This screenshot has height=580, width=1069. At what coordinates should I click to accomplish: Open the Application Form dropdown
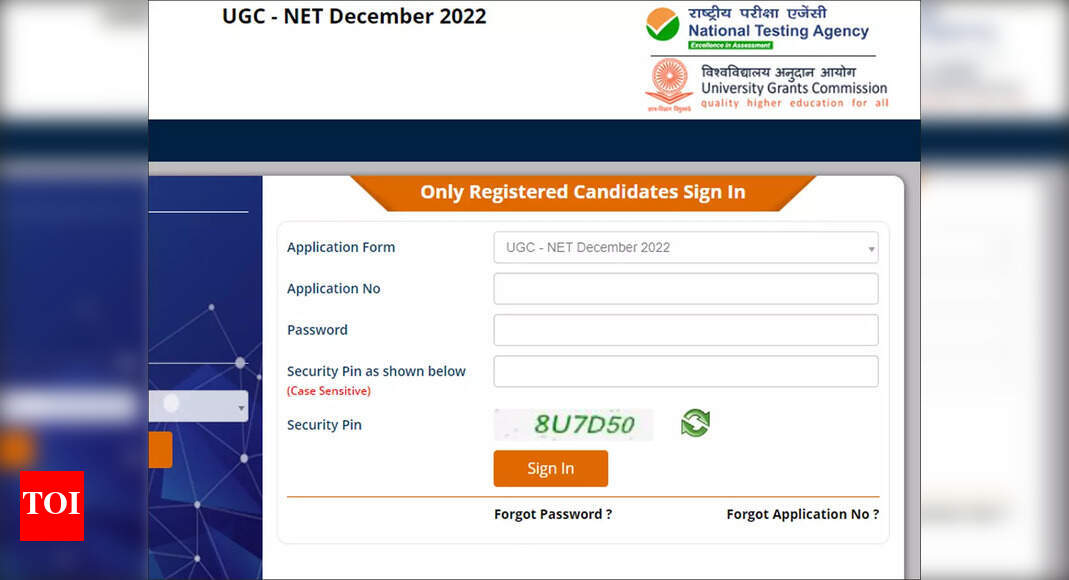coord(685,247)
